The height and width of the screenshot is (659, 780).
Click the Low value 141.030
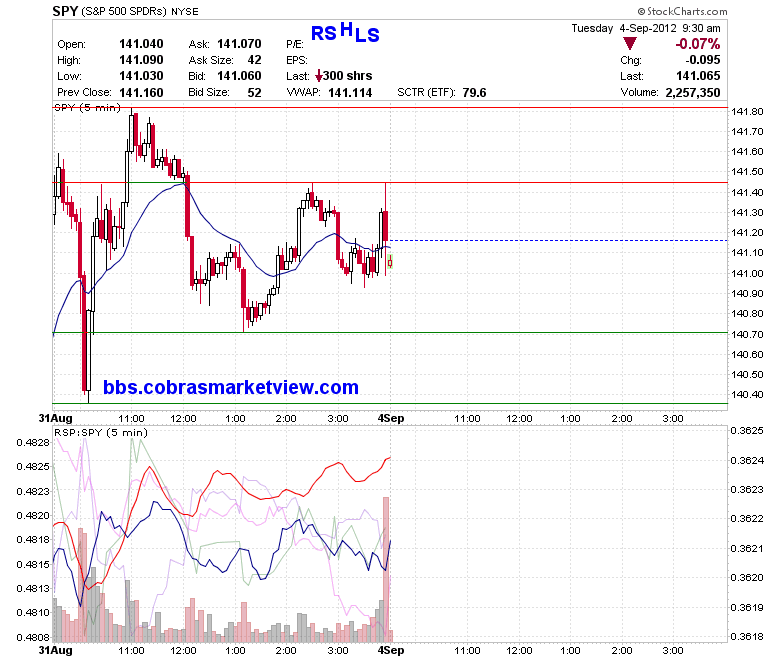click(141, 76)
